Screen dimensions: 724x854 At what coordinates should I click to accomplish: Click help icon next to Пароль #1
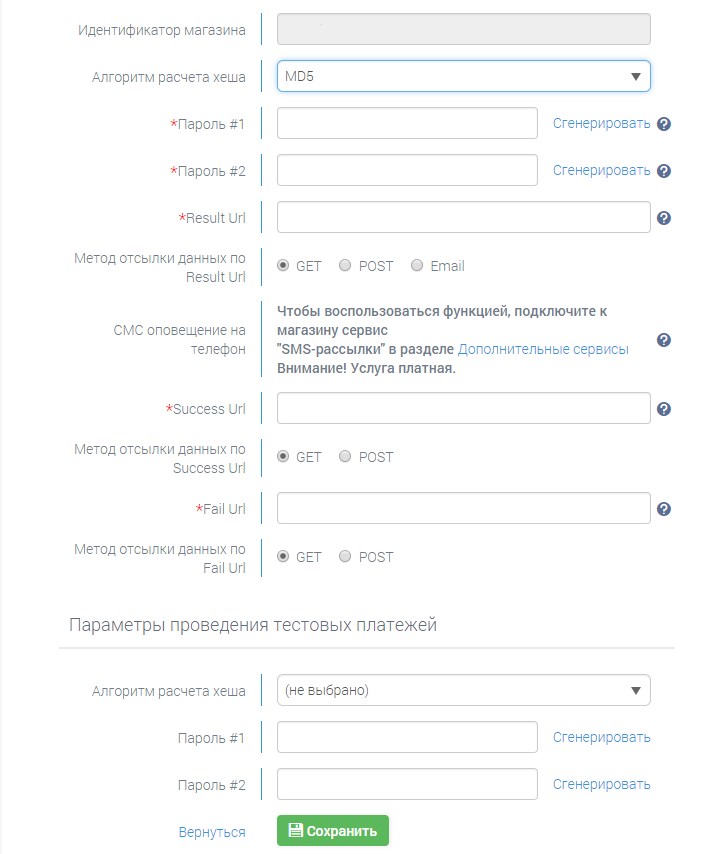[664, 124]
